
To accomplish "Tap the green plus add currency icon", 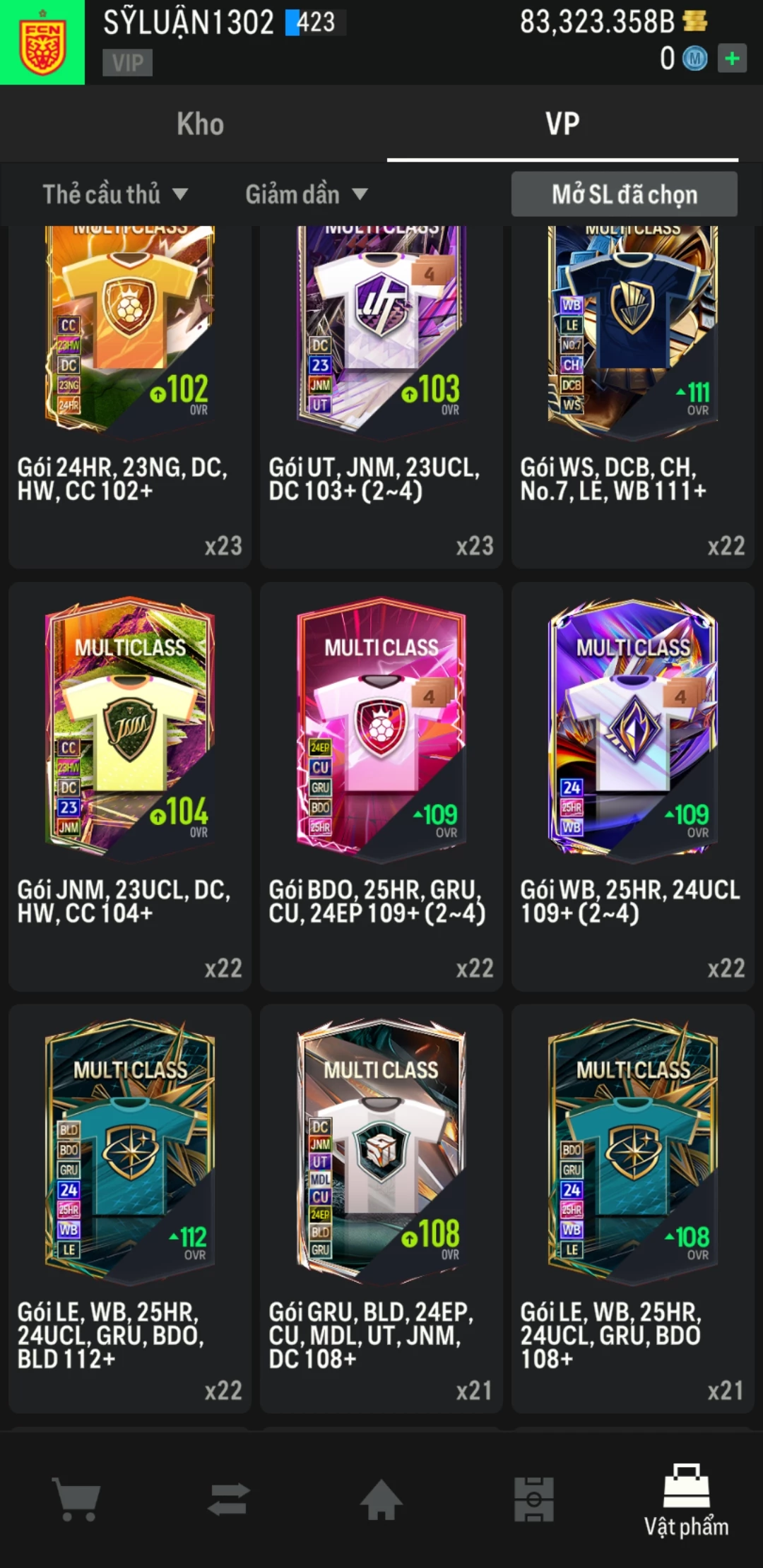I will coord(732,59).
